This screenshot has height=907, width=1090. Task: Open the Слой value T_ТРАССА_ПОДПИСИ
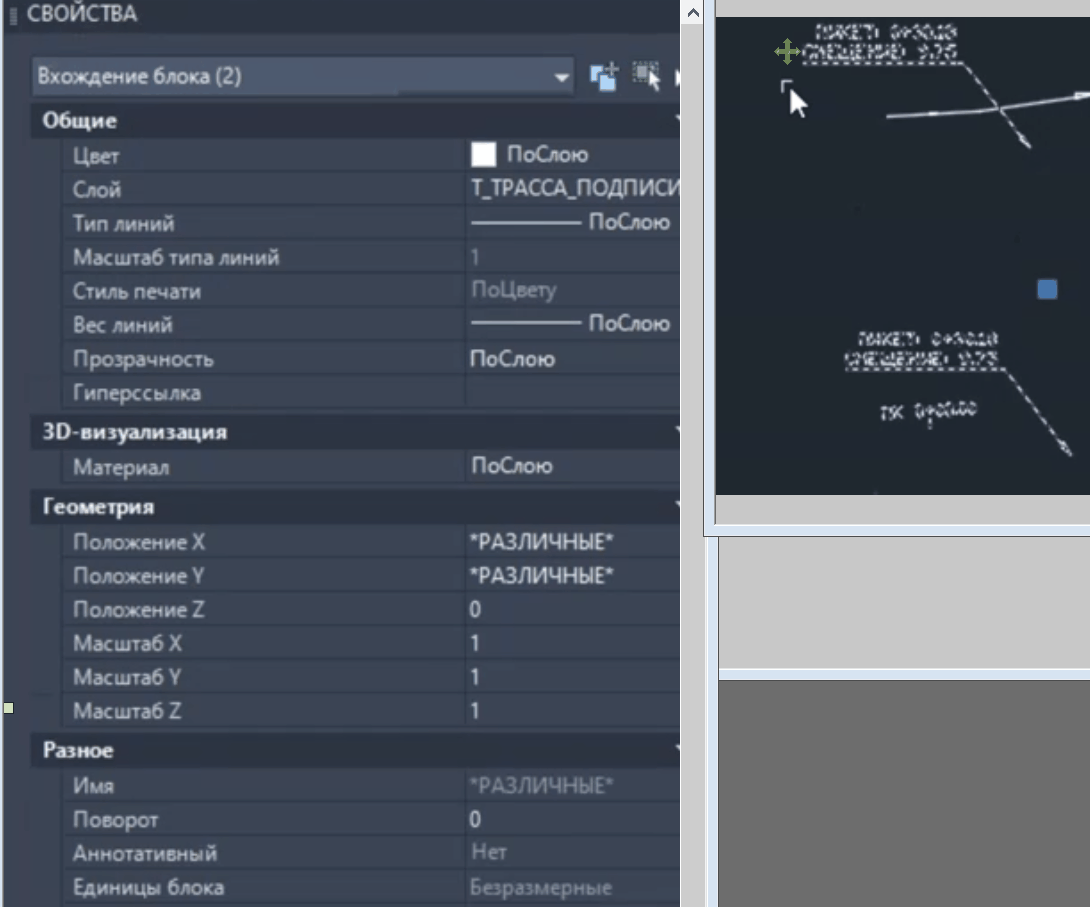coord(574,189)
